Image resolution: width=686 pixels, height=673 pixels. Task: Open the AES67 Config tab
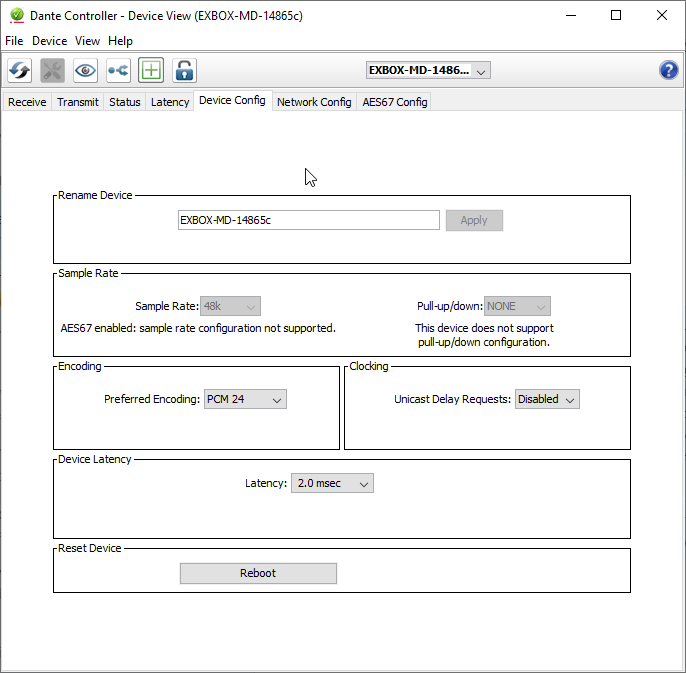(395, 102)
